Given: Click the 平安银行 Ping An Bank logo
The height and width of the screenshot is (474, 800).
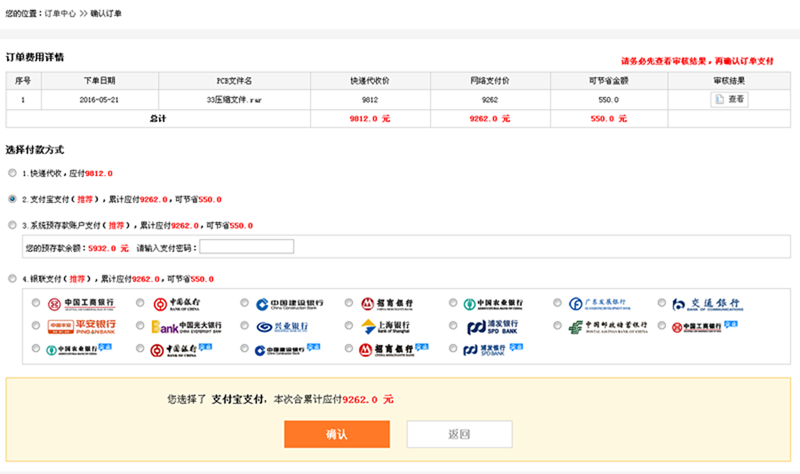Looking at the screenshot, I should [82, 327].
